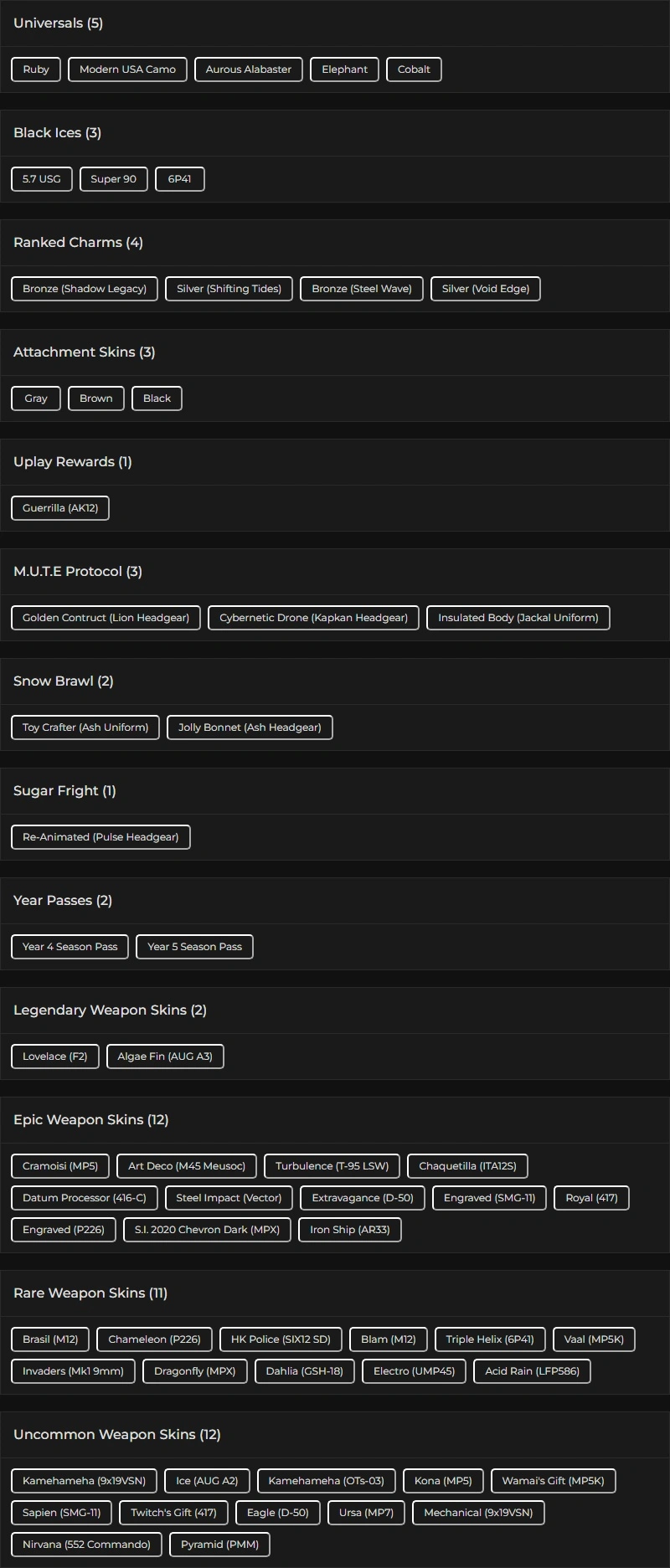Image resolution: width=670 pixels, height=1568 pixels.
Task: Select Jolly Bonnet (Ash Headgear) tag
Action: click(x=250, y=727)
